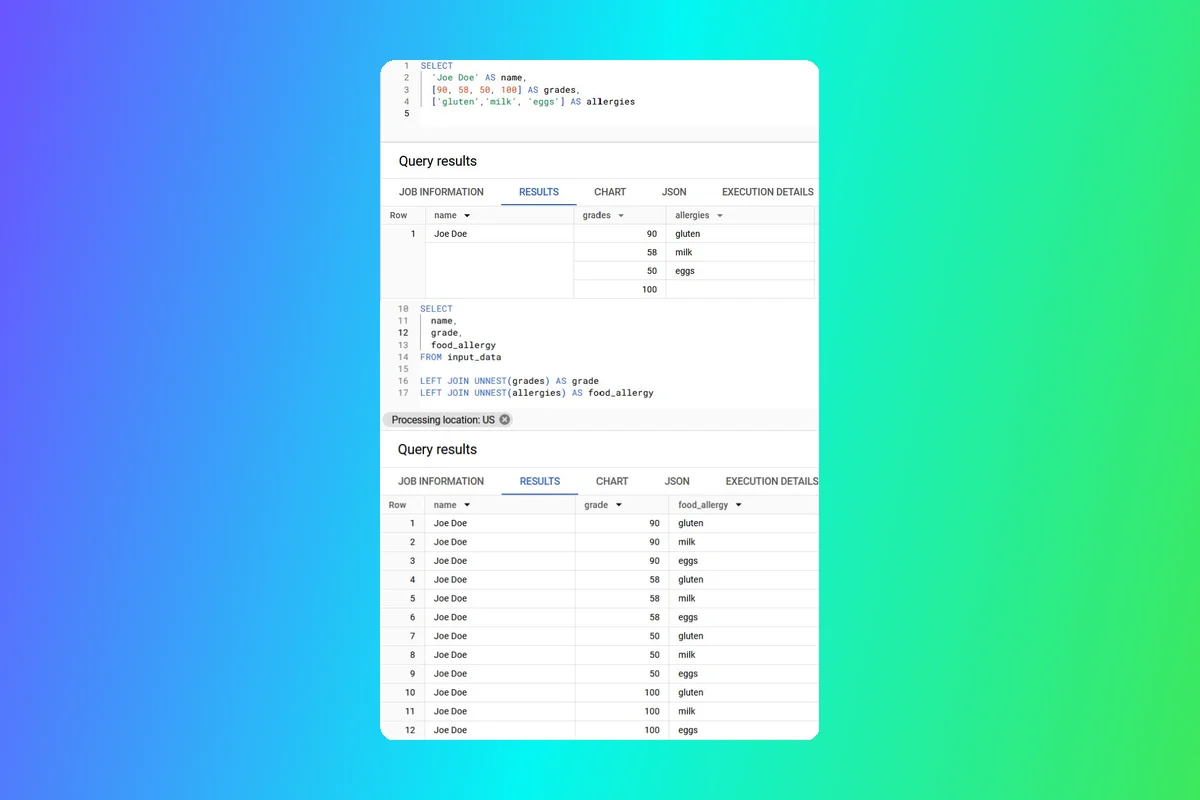
Task: Select food_allergy cell in row 11
Action: click(744, 711)
